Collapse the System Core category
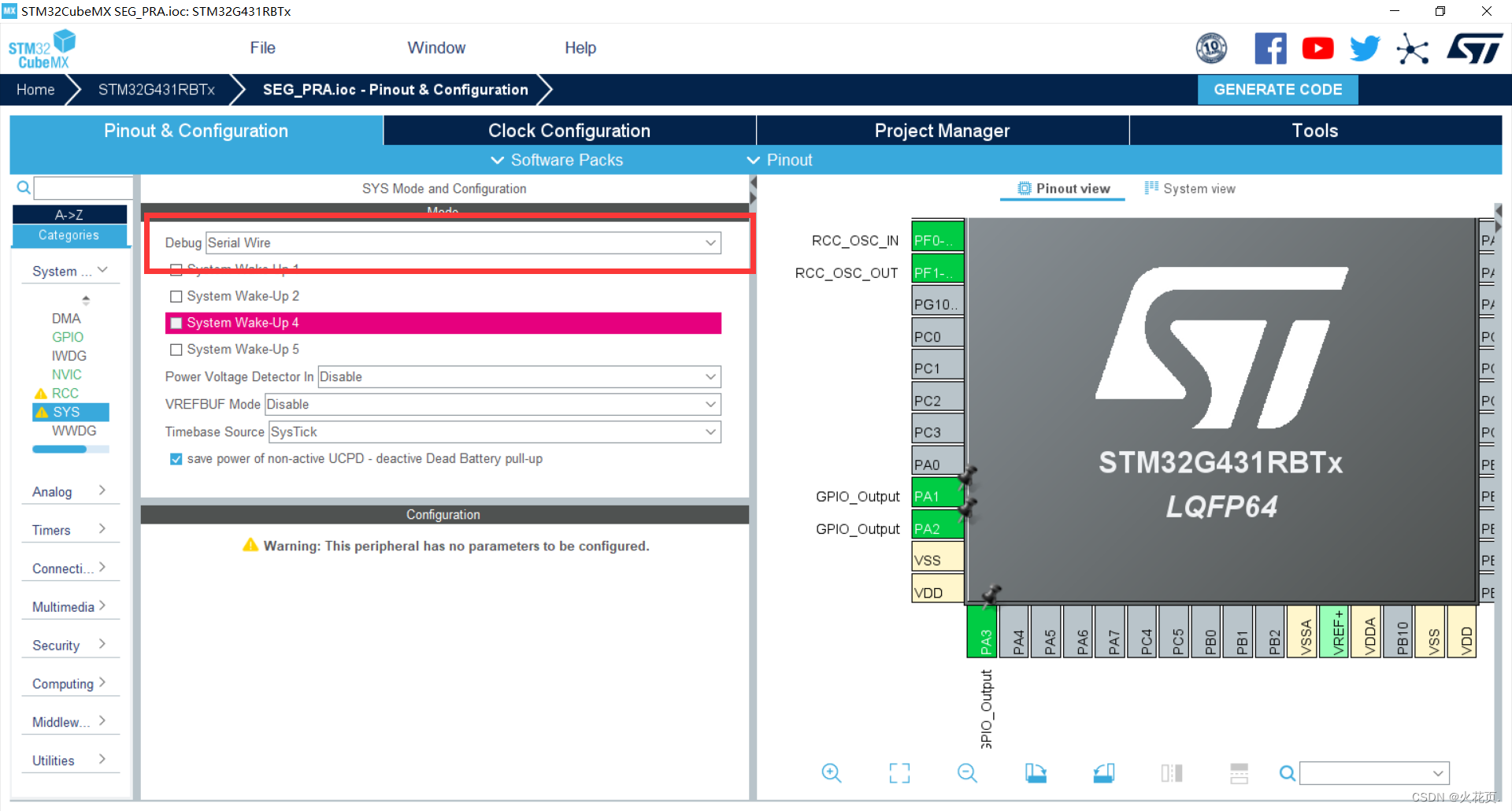Image resolution: width=1512 pixels, height=811 pixels. point(69,271)
